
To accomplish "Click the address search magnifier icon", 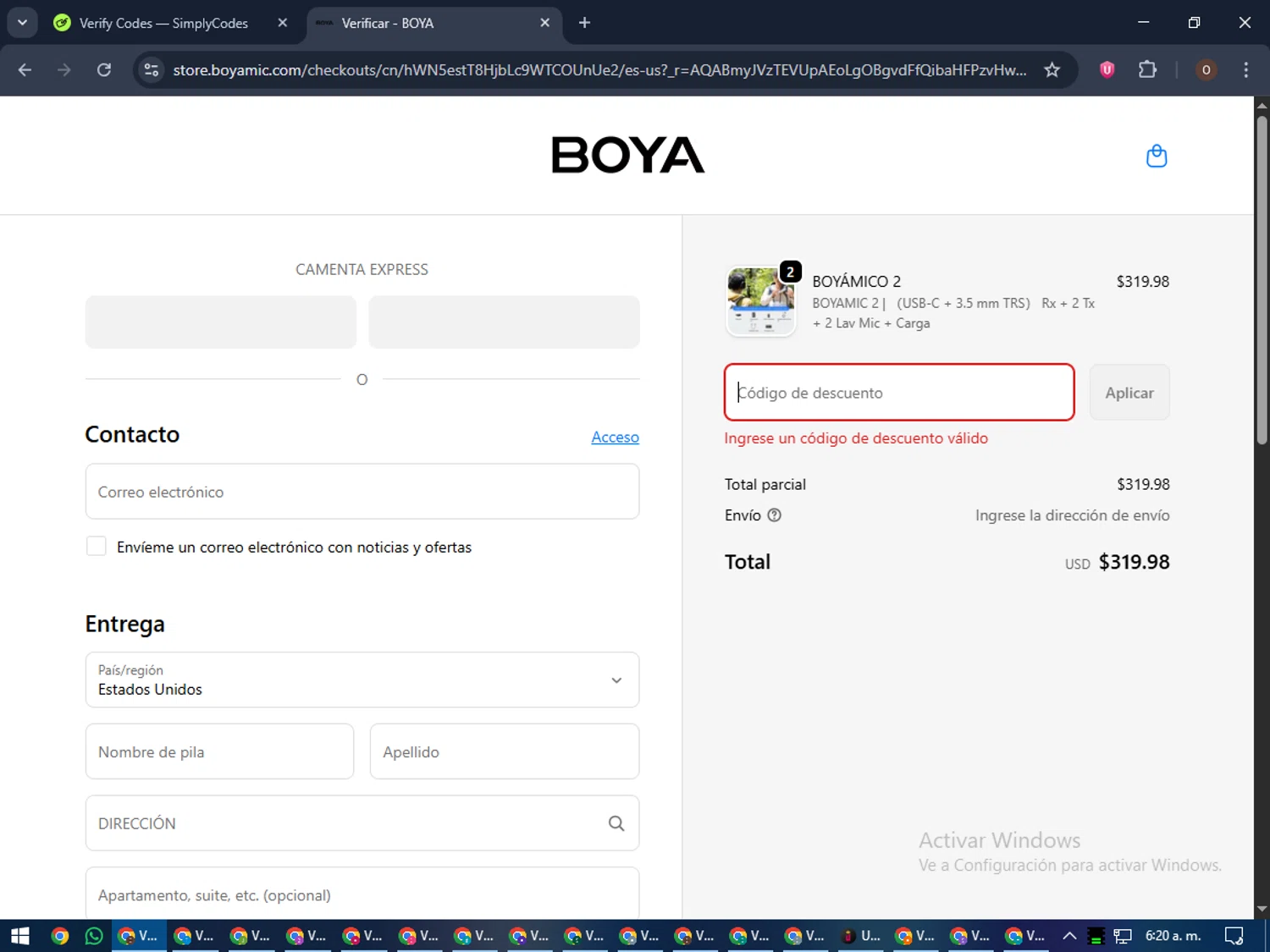I will pos(616,823).
